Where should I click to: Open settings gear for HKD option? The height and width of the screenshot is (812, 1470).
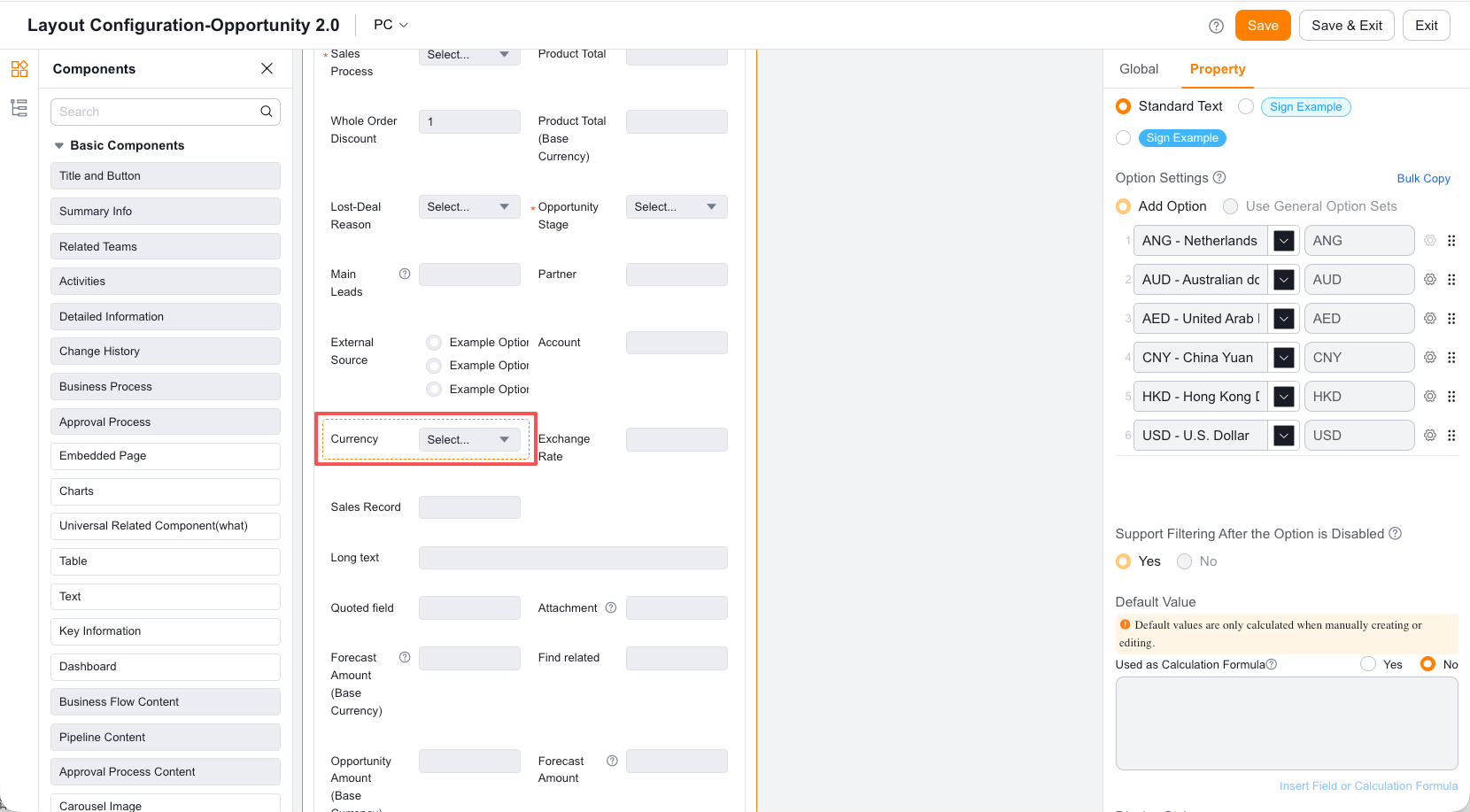[1430, 397]
